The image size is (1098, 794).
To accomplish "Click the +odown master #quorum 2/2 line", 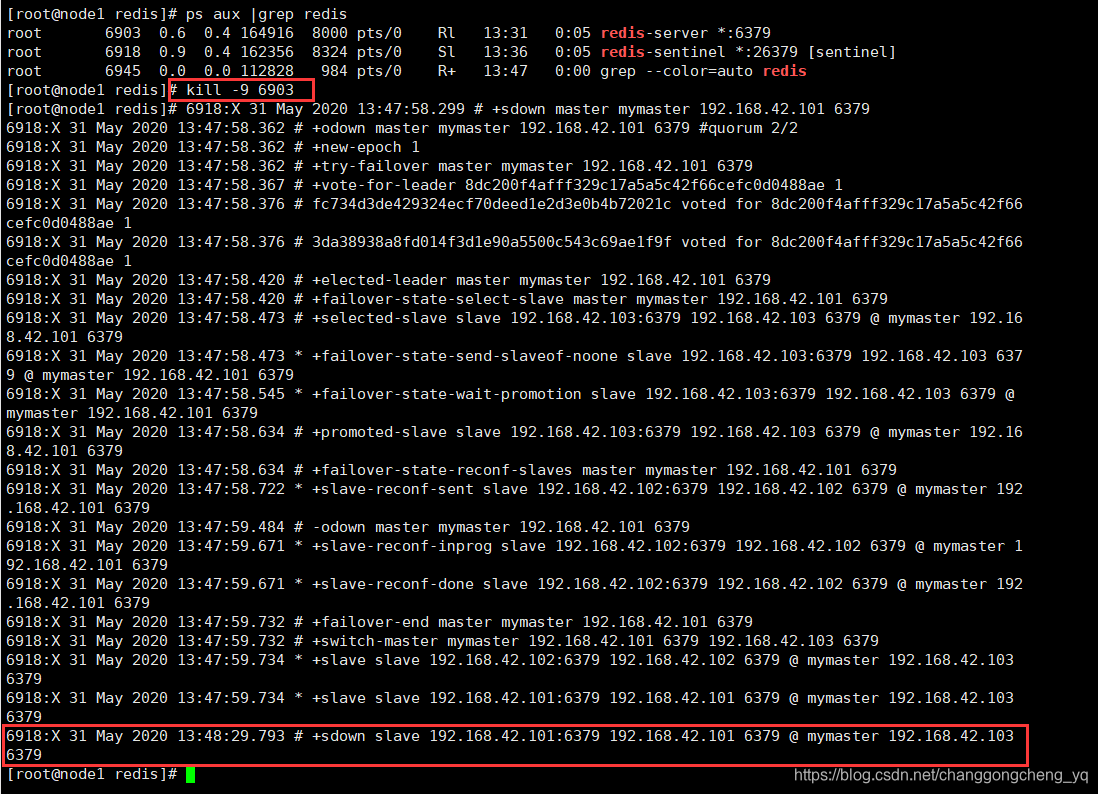I will (x=402, y=127).
